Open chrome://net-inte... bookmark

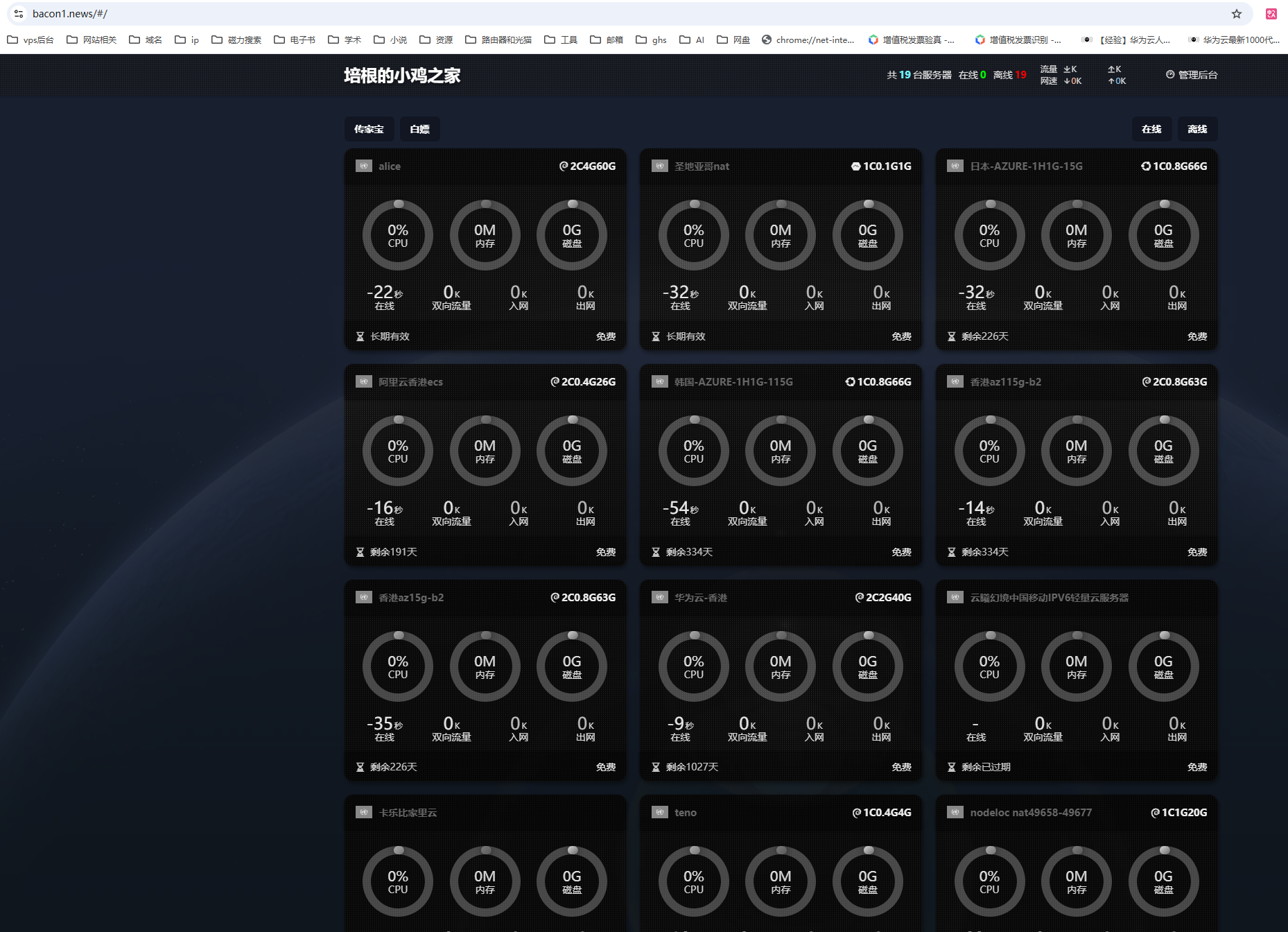[808, 40]
